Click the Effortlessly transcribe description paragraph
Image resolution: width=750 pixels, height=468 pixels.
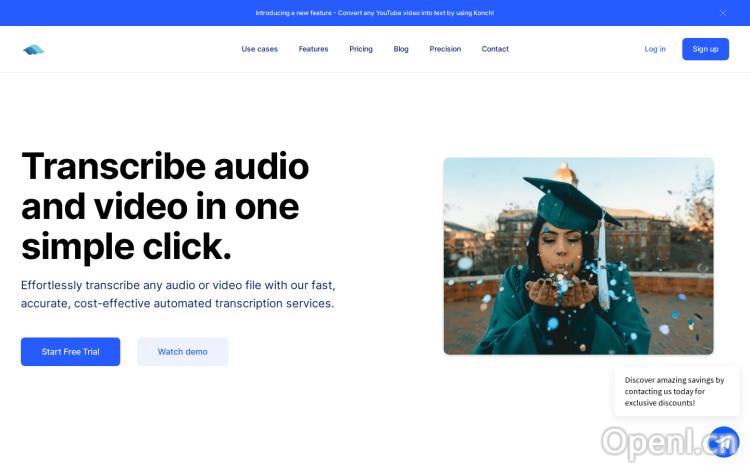point(178,294)
